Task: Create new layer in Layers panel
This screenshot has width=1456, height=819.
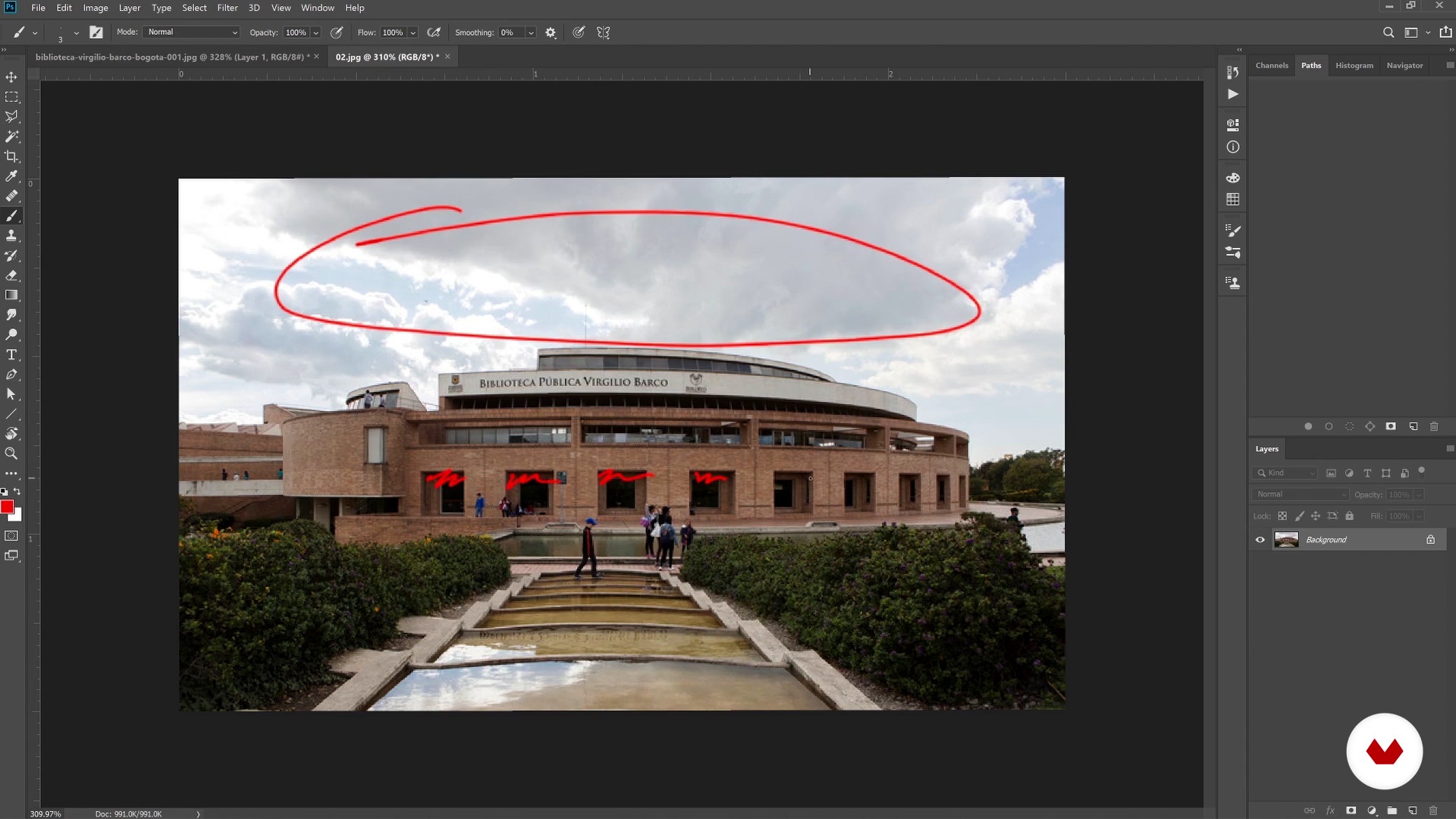Action: click(x=1413, y=811)
